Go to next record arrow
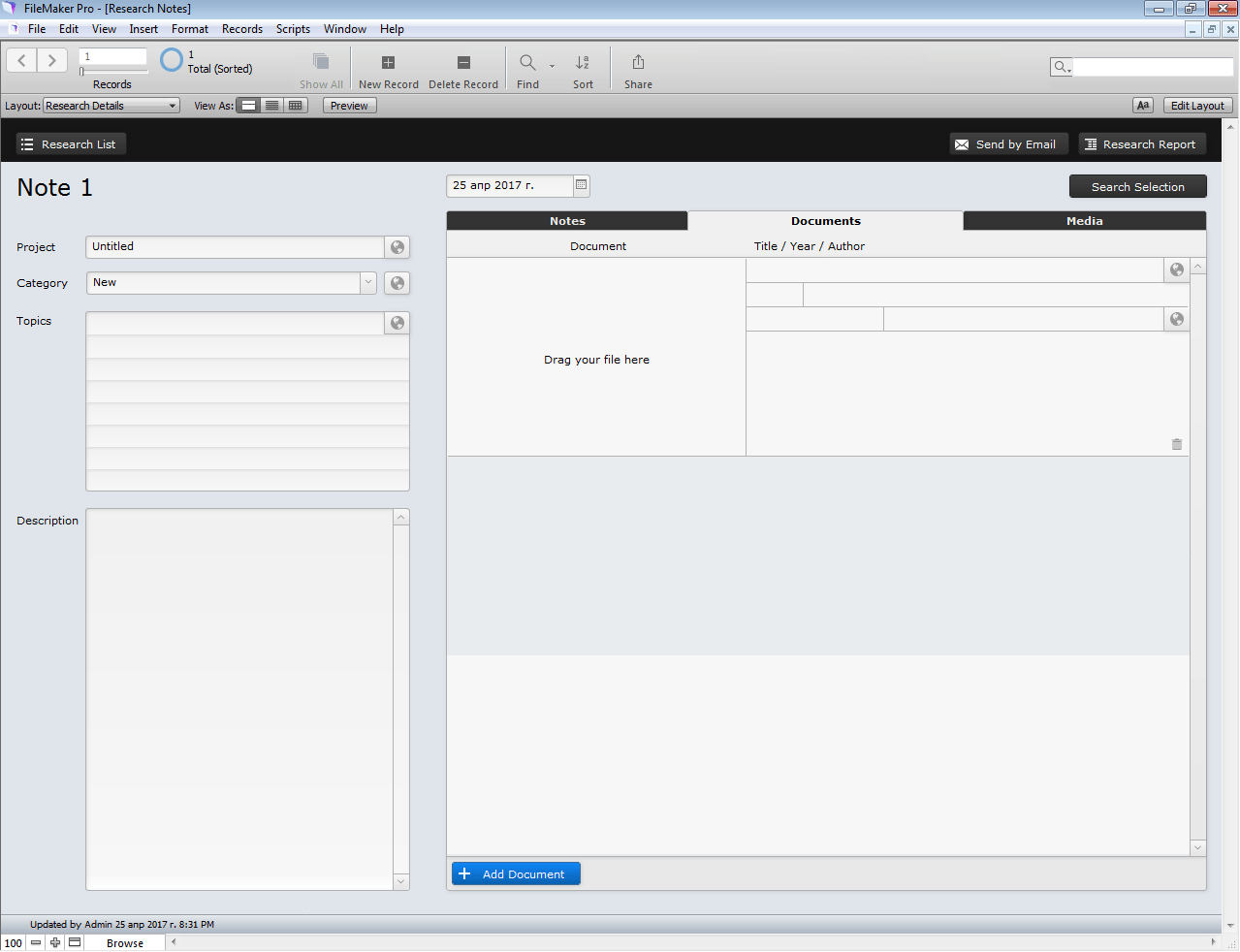This screenshot has width=1240, height=952. pyautogui.click(x=52, y=60)
